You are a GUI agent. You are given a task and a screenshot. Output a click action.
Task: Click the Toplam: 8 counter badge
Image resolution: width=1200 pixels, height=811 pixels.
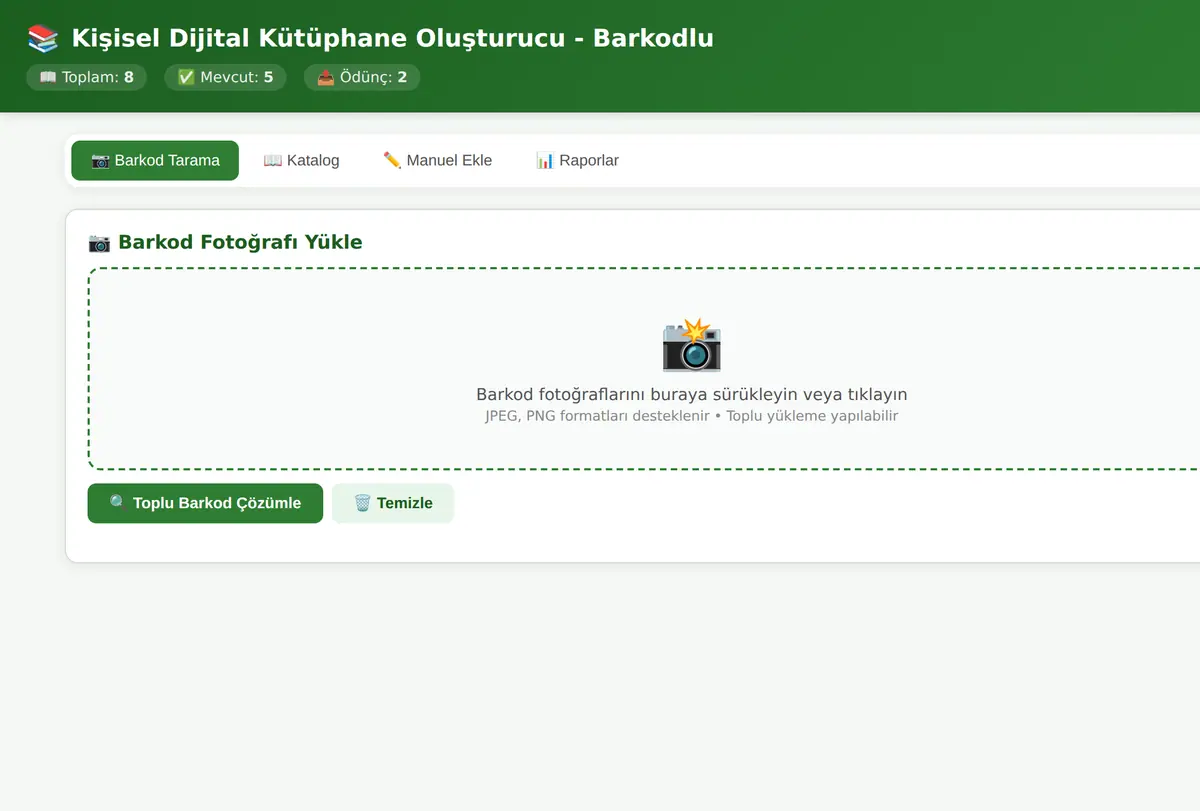[86, 77]
